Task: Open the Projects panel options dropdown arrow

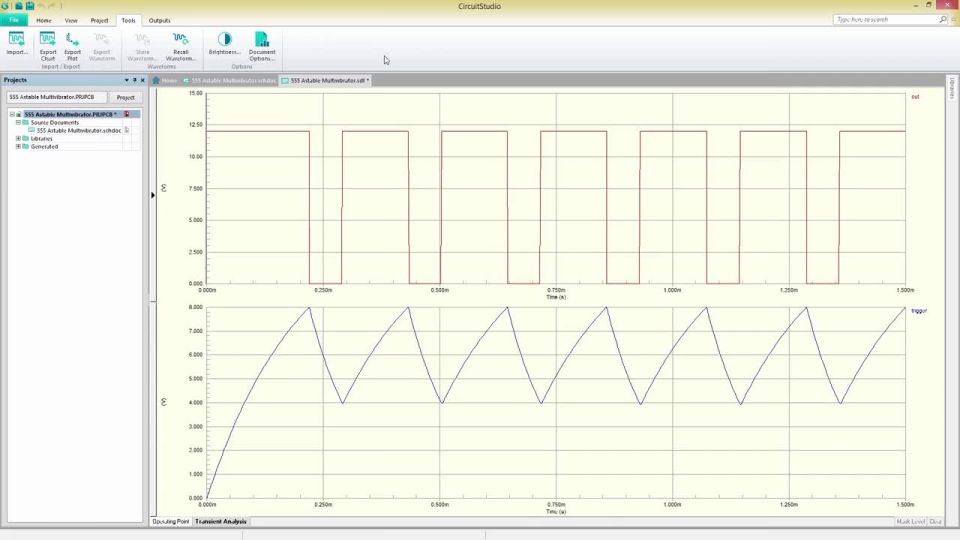Action: pyautogui.click(x=127, y=80)
